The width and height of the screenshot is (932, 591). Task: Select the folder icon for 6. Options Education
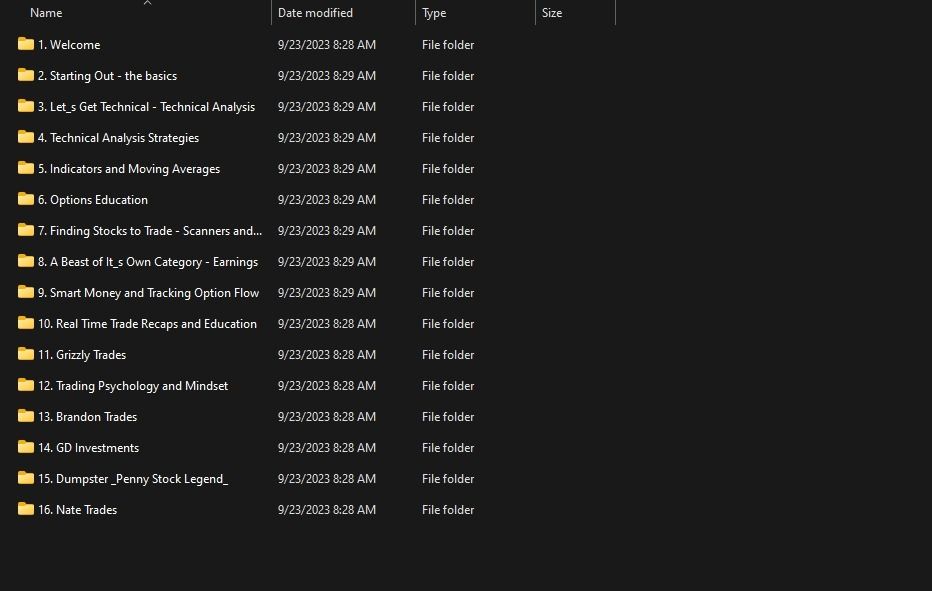26,199
